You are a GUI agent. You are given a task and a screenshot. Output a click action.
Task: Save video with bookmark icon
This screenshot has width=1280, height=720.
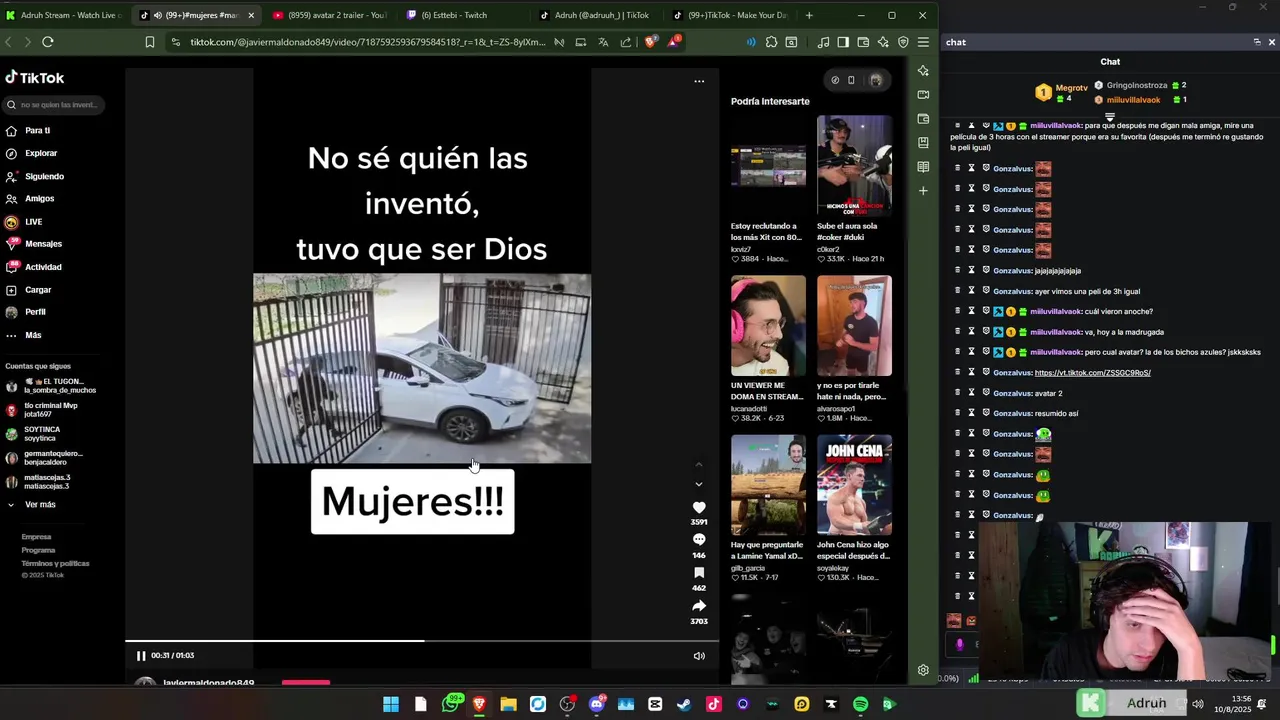[x=699, y=573]
